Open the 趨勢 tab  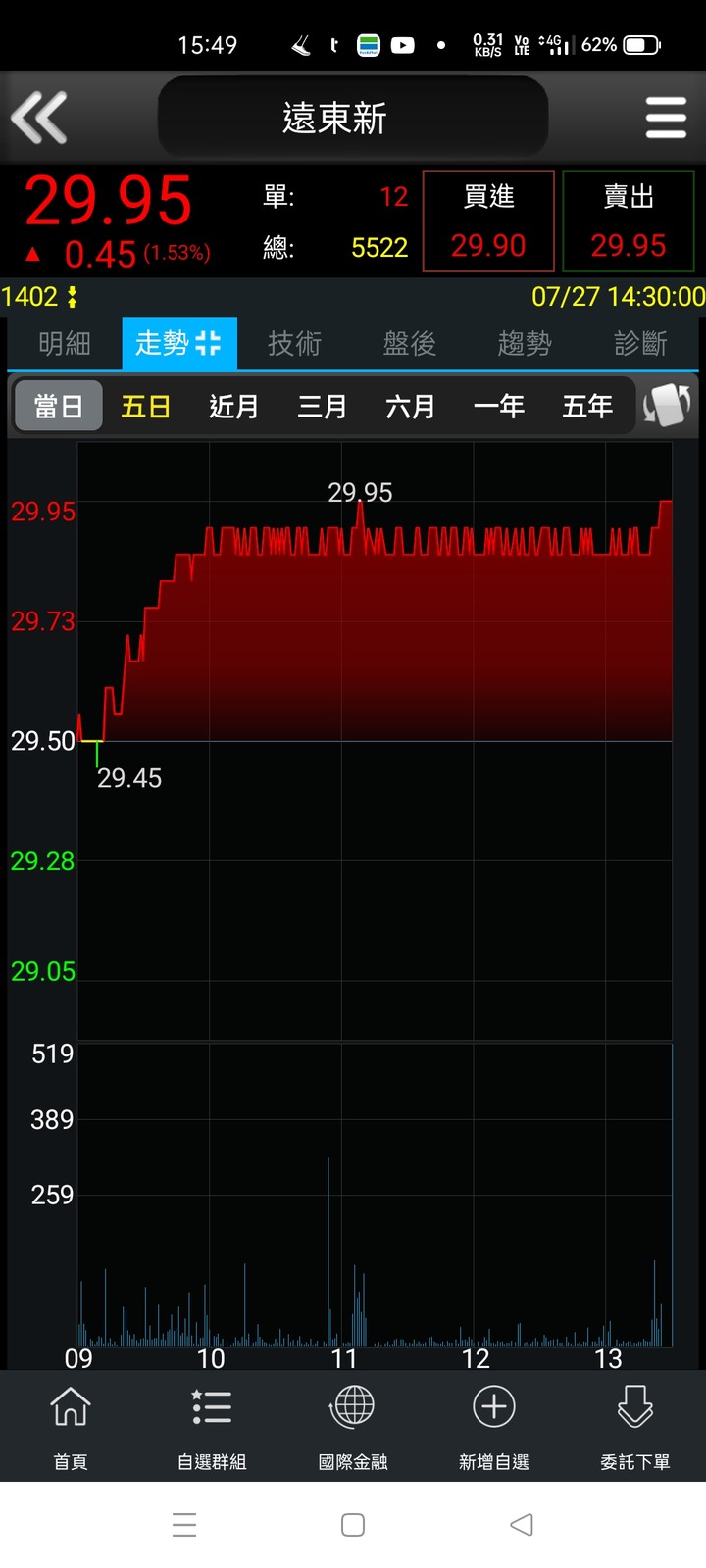click(525, 344)
